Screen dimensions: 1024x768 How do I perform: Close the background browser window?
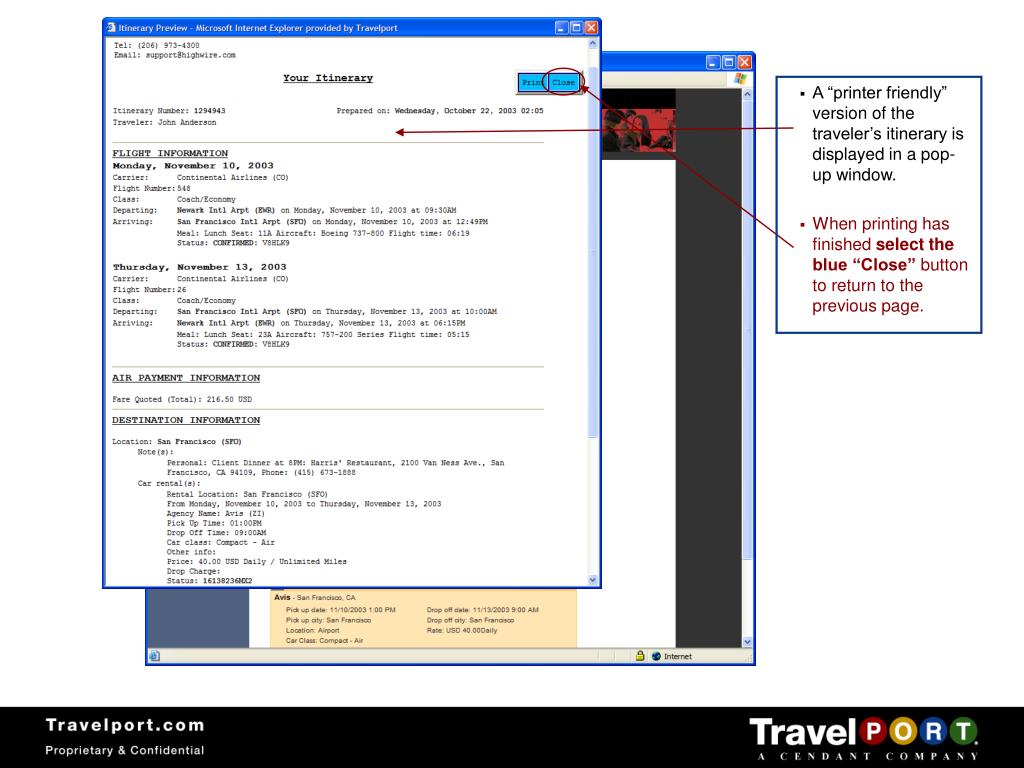pos(744,62)
